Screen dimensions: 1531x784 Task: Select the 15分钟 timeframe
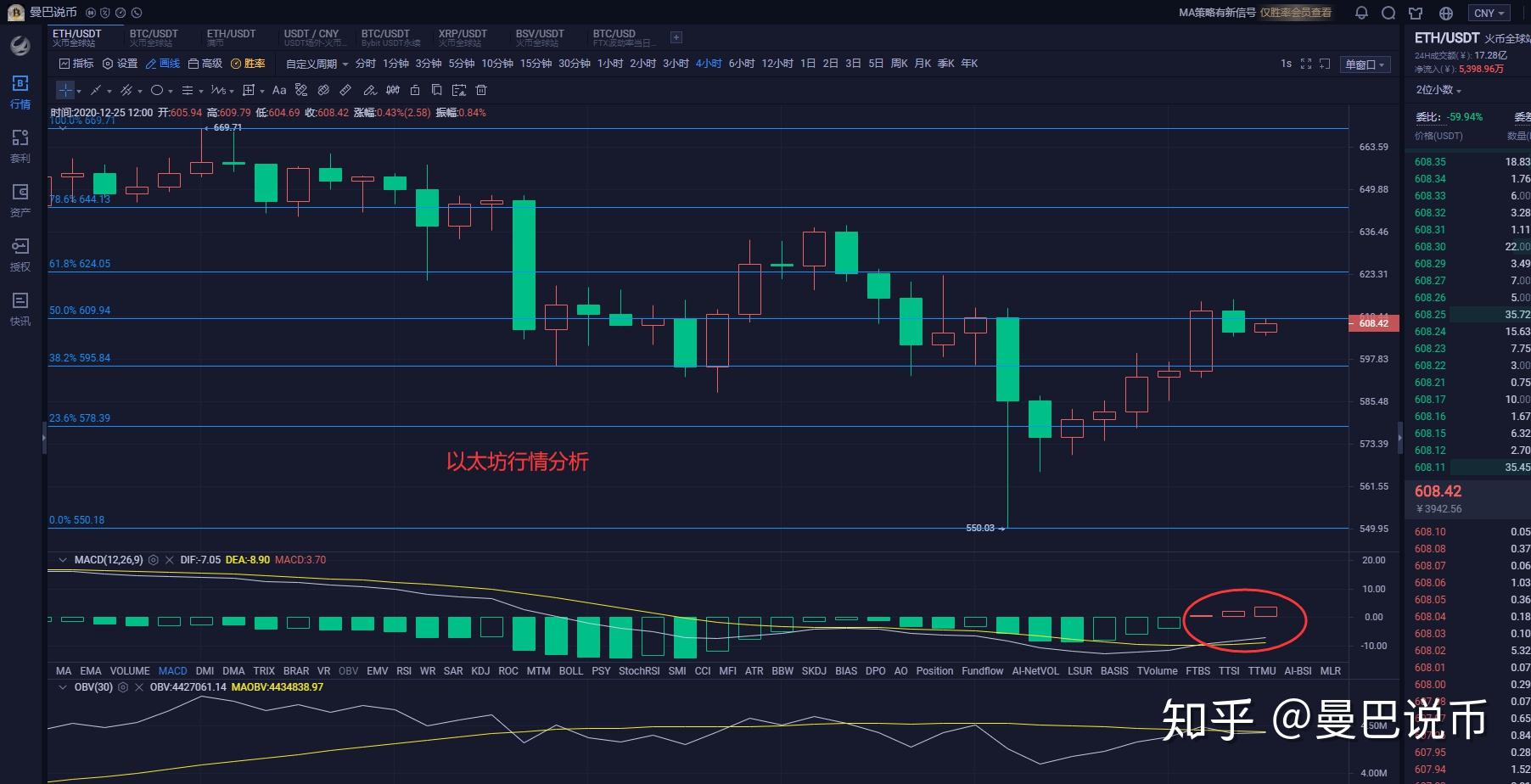[x=536, y=64]
